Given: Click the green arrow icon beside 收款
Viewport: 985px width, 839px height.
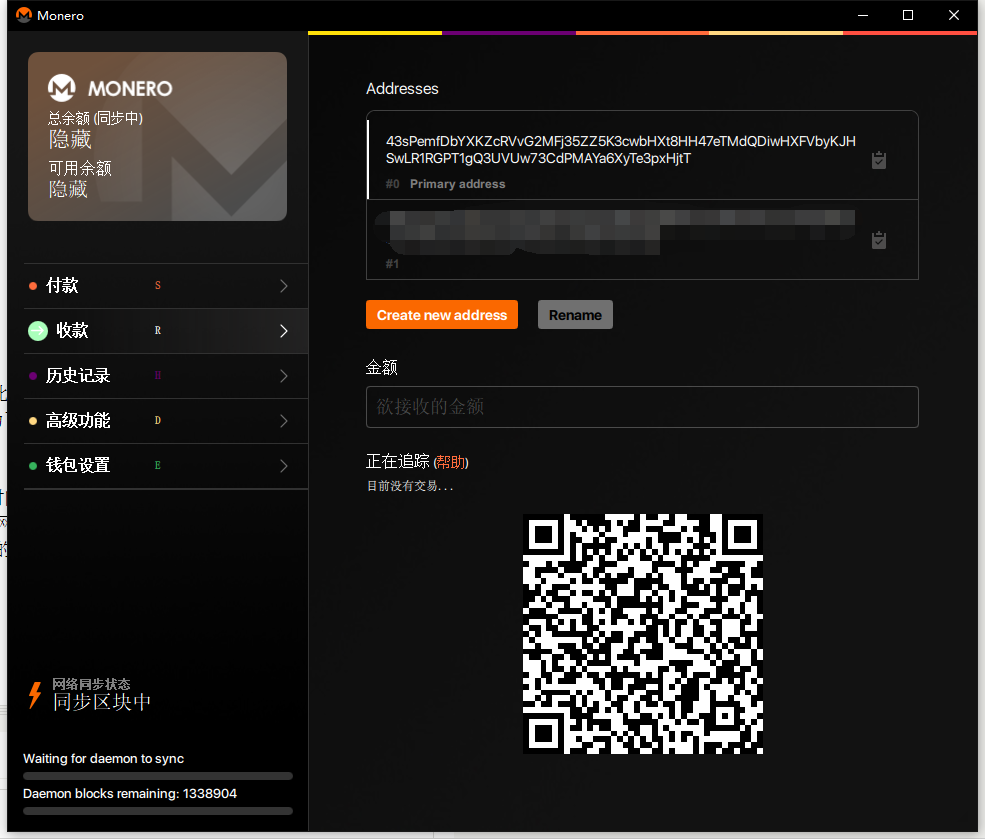Looking at the screenshot, I should (x=38, y=330).
